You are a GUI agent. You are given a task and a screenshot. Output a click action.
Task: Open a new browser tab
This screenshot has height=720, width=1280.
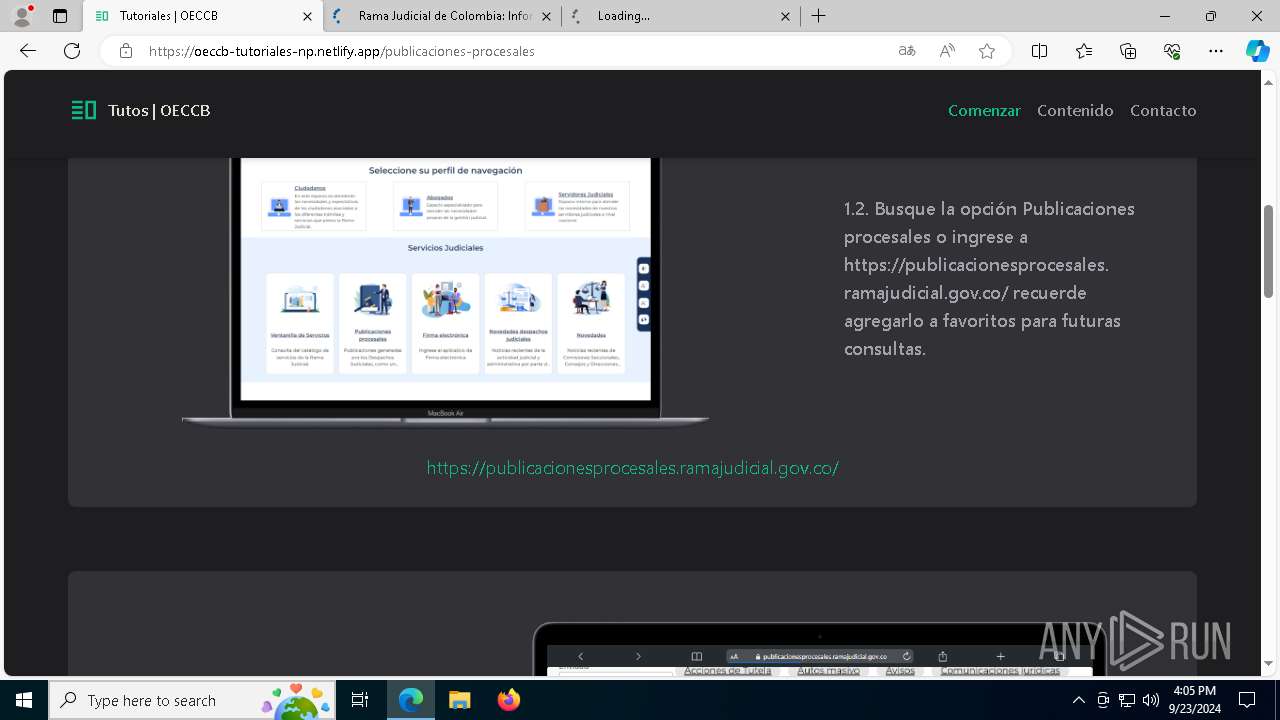[819, 16]
